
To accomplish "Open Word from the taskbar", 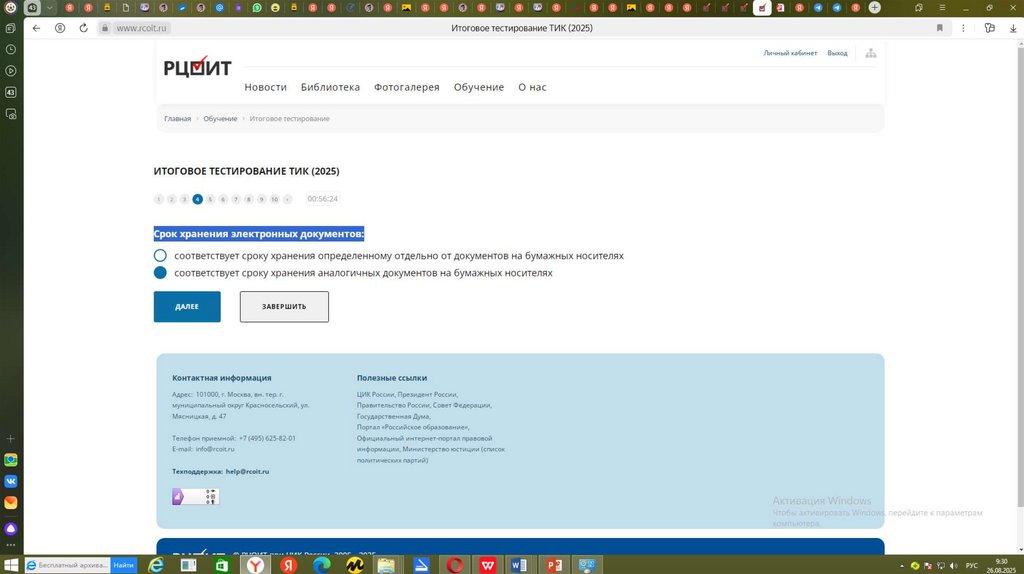I will pos(520,565).
